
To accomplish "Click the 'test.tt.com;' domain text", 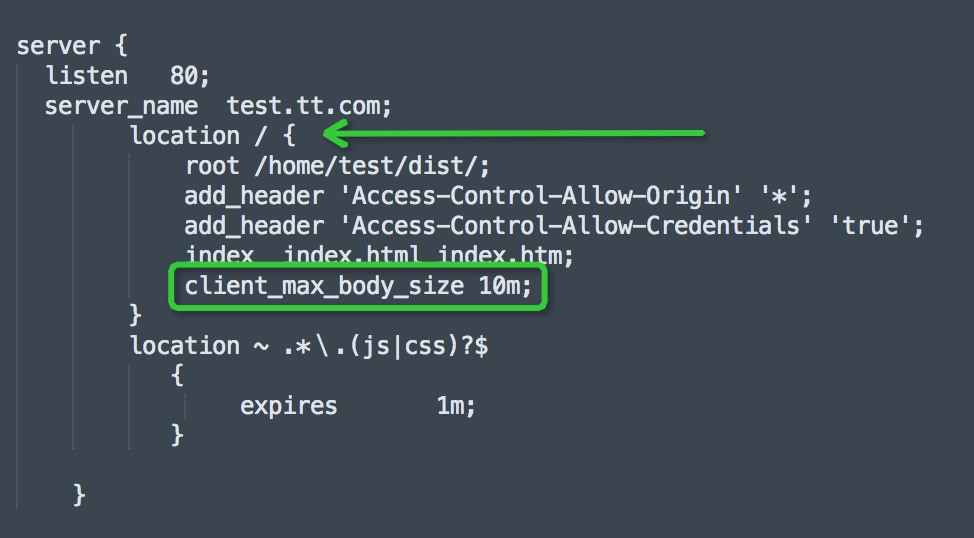I will point(309,106).
